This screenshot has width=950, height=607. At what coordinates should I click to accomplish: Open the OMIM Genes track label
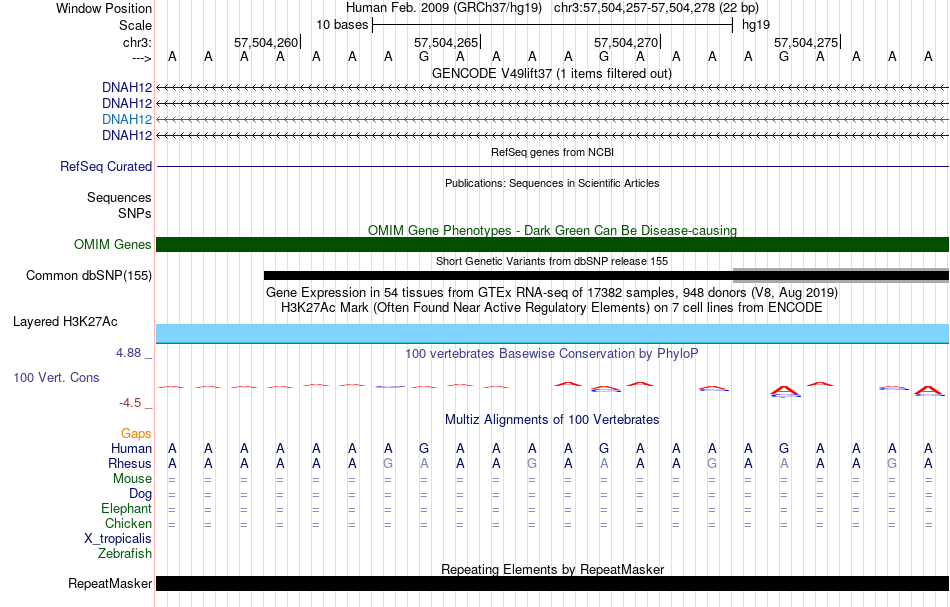[113, 244]
